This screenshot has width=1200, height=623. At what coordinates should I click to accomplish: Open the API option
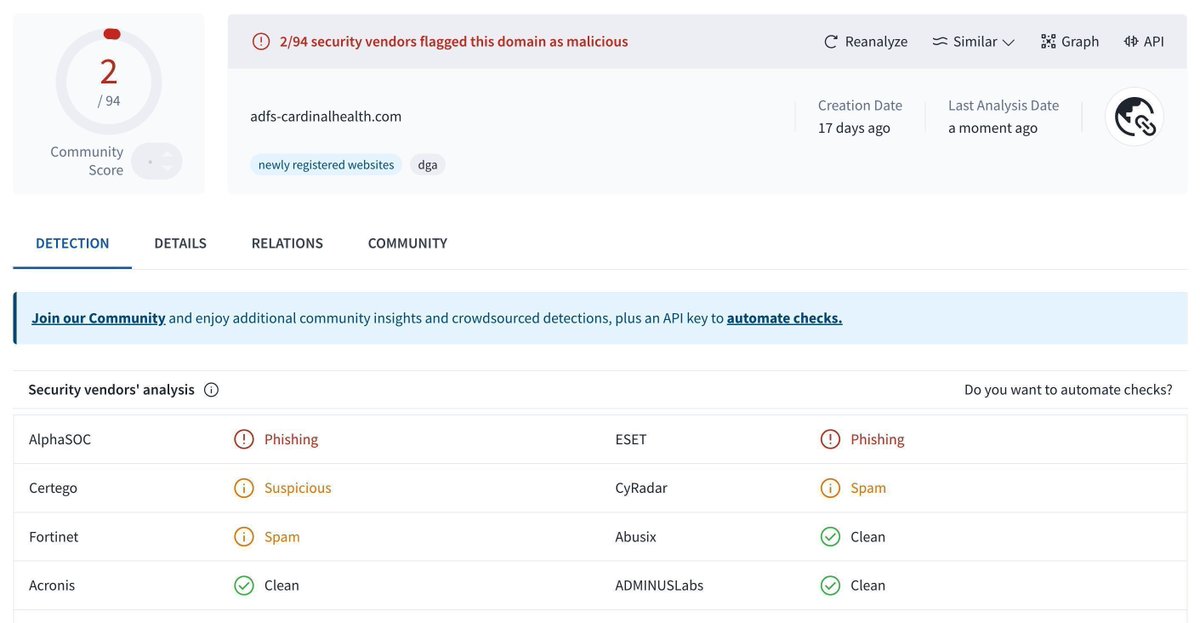pos(1144,41)
